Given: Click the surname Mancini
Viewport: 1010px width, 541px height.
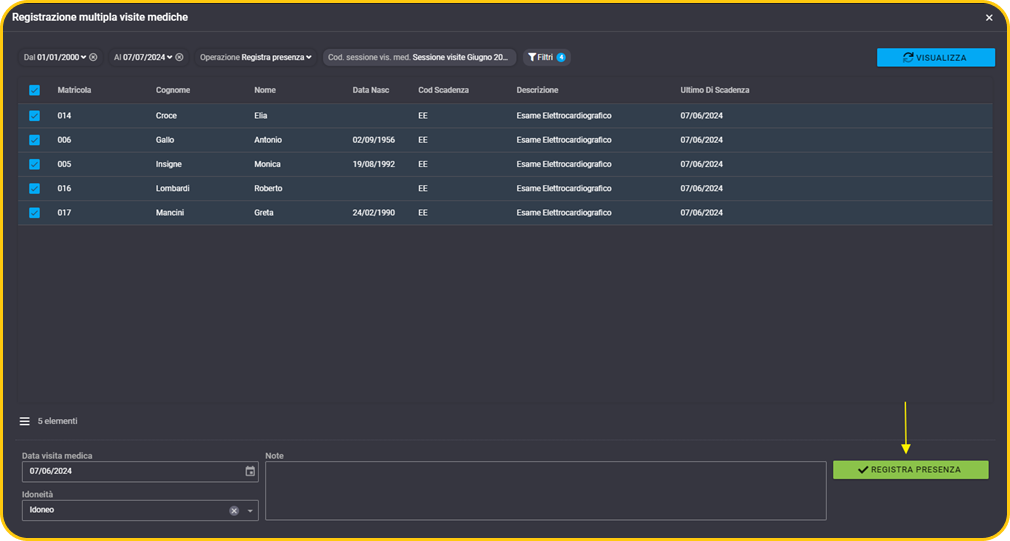Looking at the screenshot, I should pos(170,213).
